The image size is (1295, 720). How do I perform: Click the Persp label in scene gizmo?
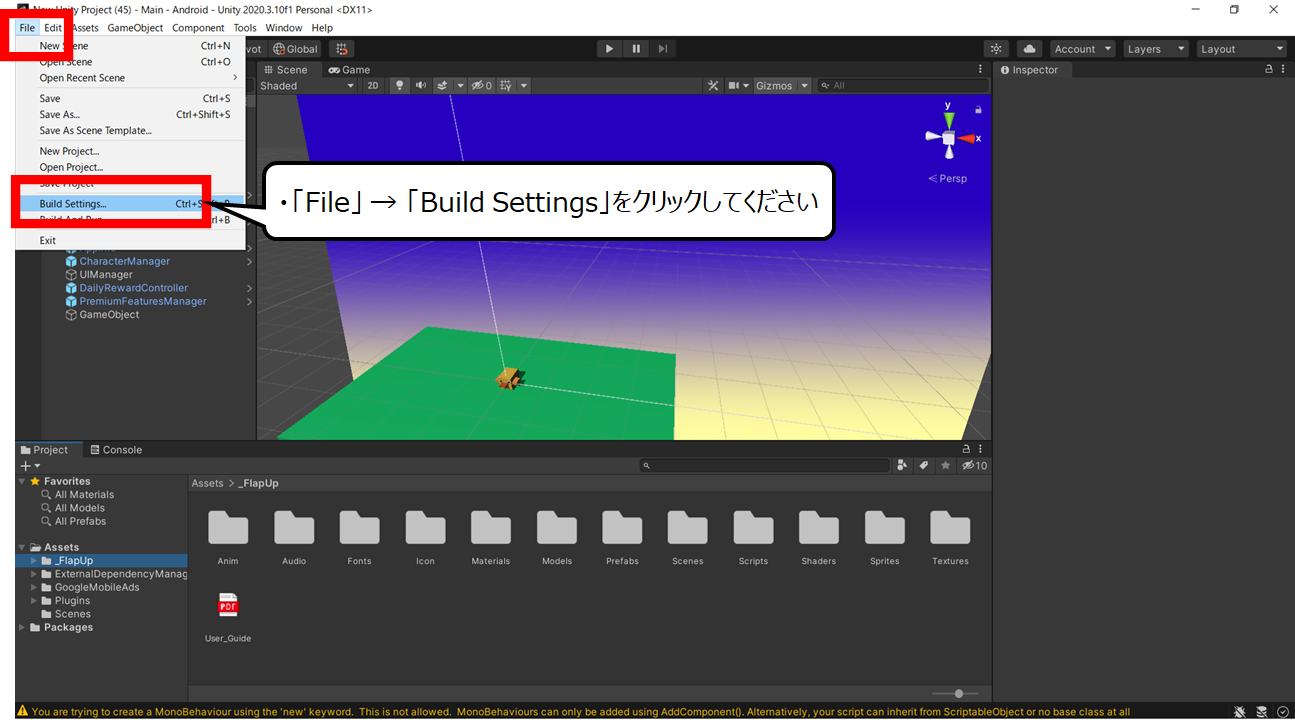coord(948,179)
